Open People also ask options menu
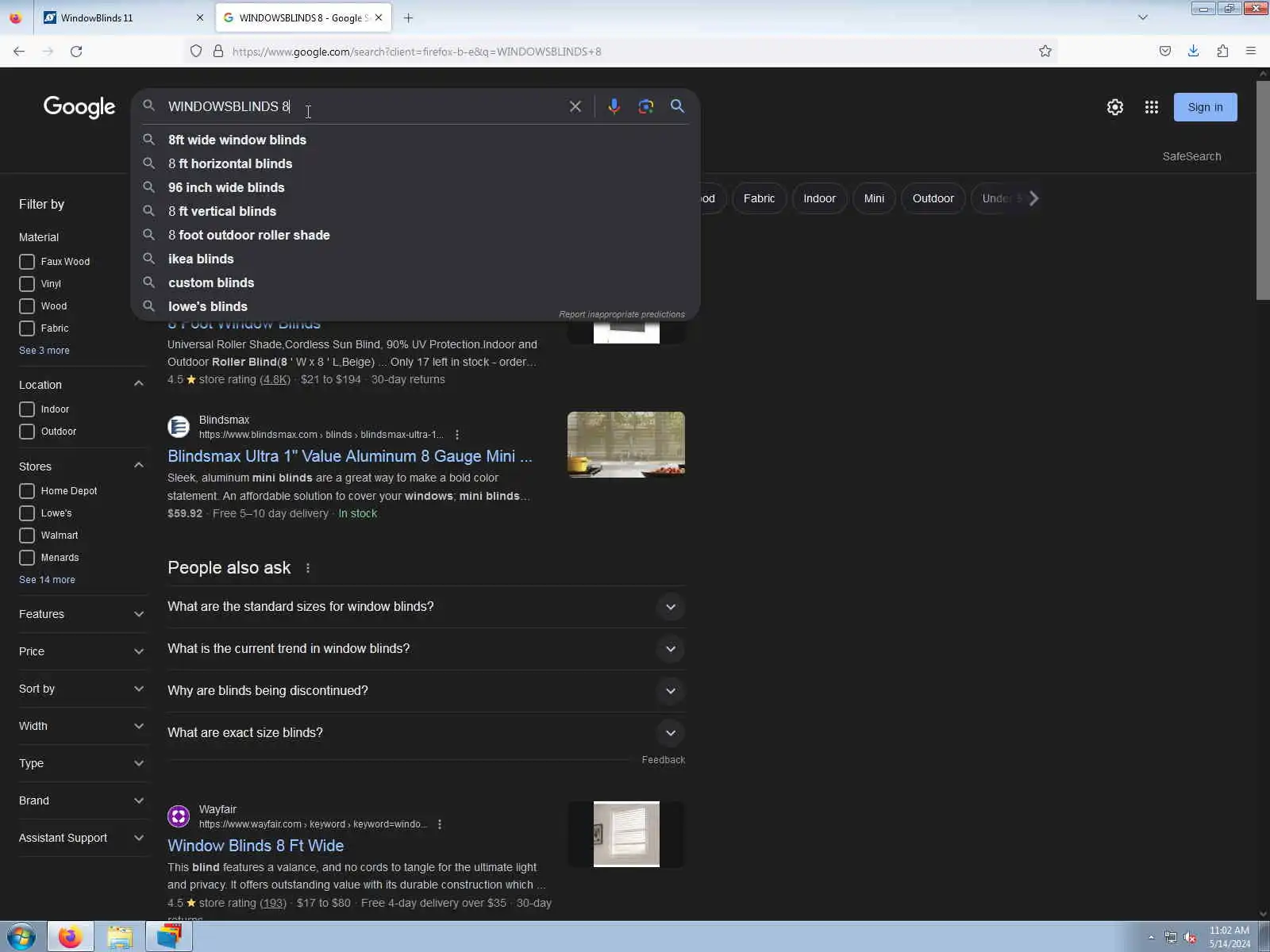Screen dimensions: 1270x952 coord(308,568)
